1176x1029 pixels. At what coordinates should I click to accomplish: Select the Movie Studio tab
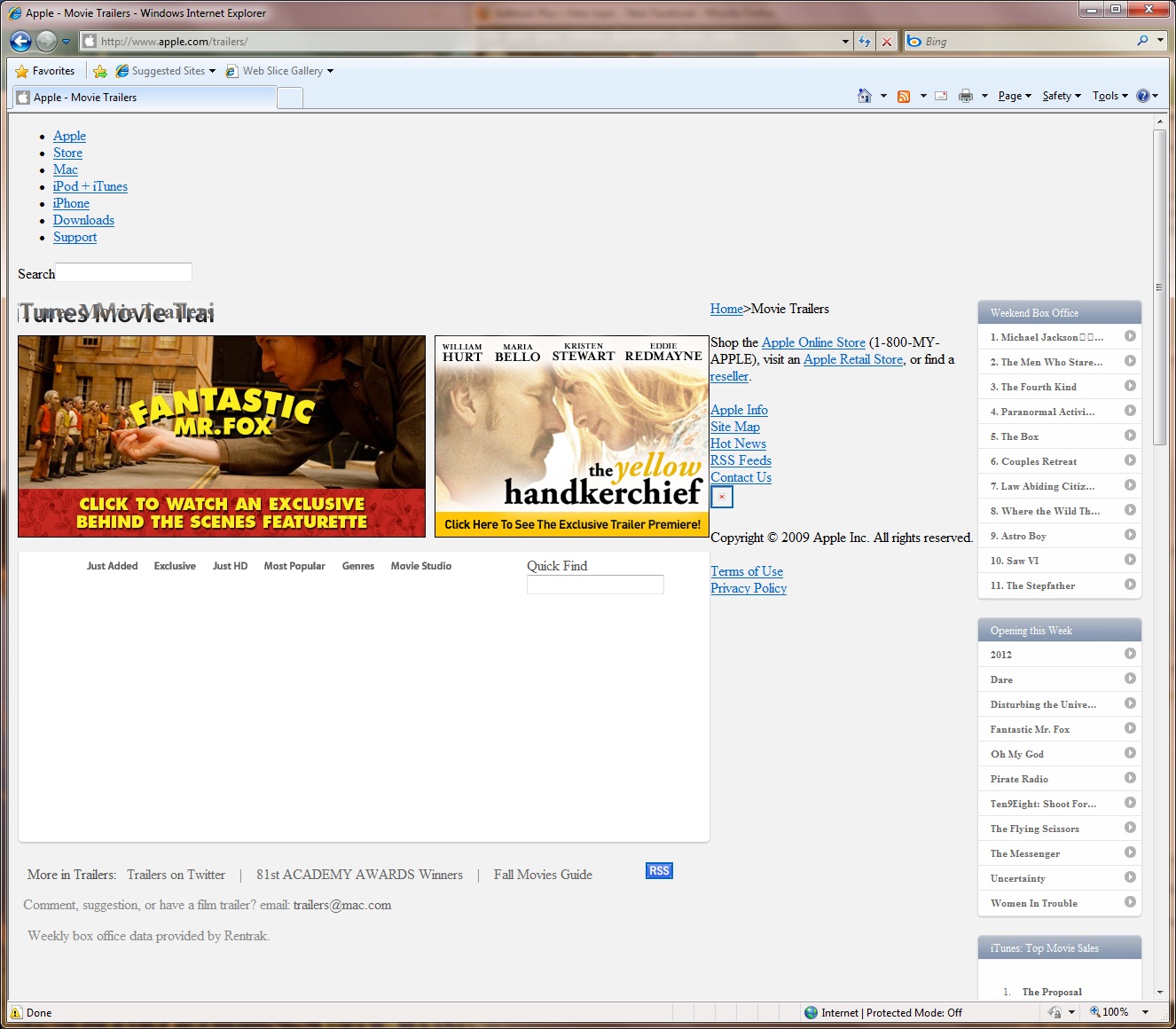pyautogui.click(x=421, y=566)
